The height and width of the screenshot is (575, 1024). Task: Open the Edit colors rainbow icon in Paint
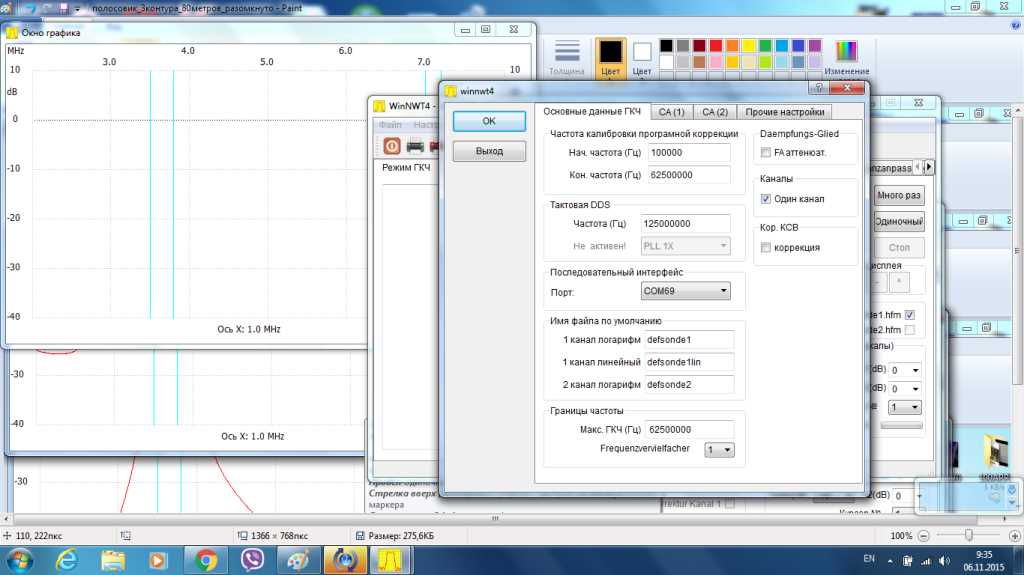[846, 51]
